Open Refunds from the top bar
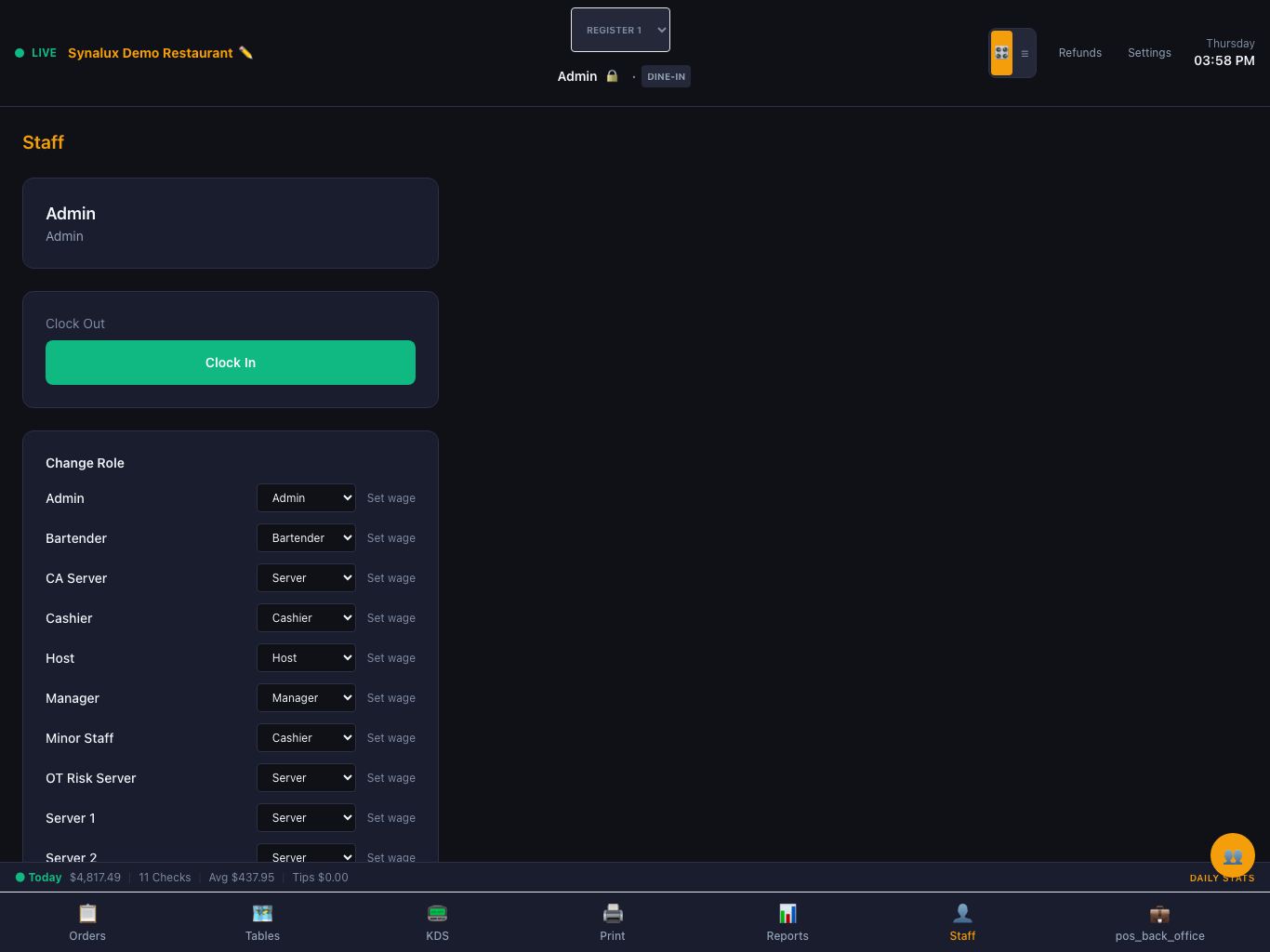The image size is (1270, 952). (x=1080, y=53)
